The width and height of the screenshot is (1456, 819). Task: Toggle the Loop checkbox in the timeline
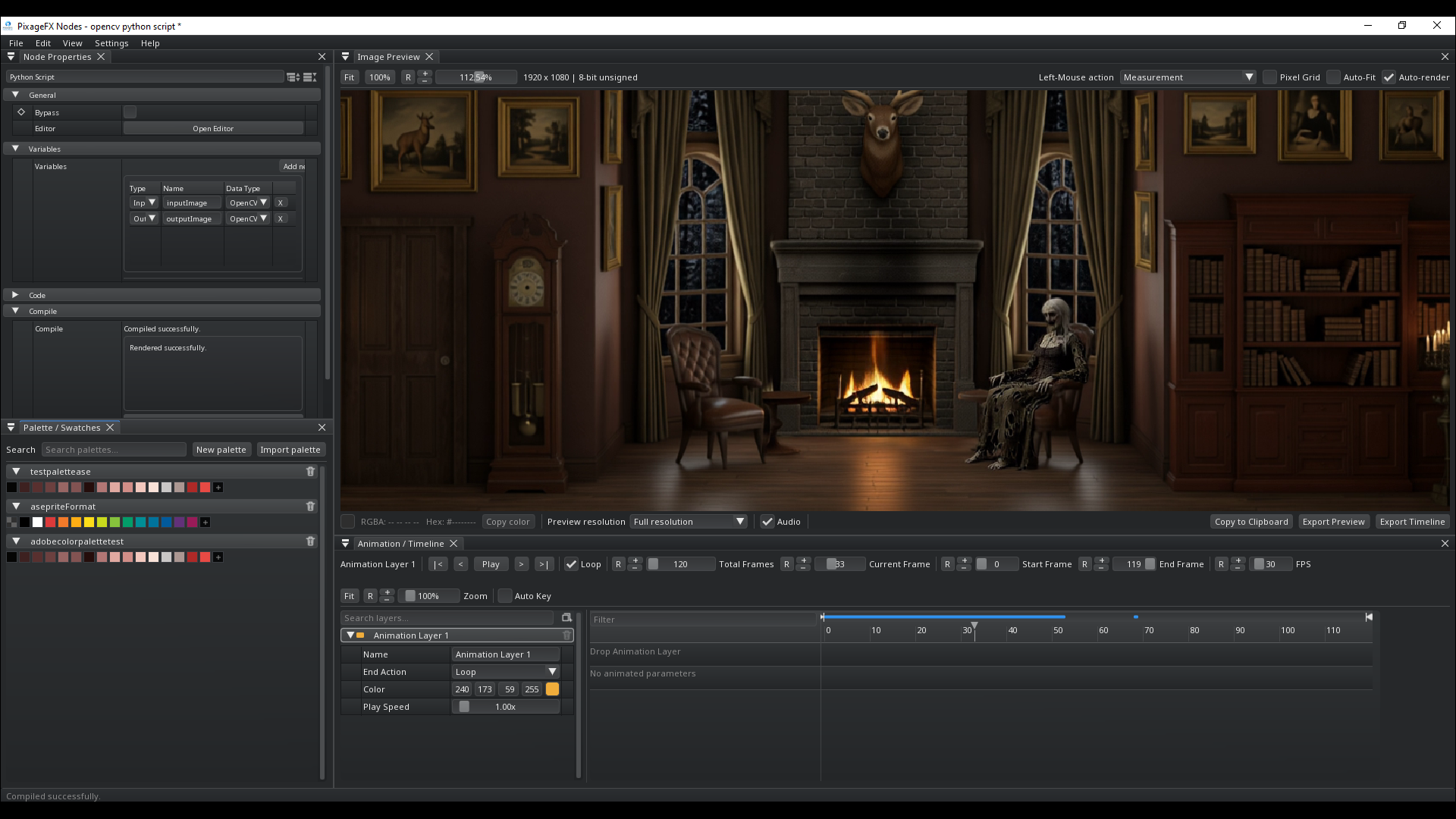[x=571, y=563]
